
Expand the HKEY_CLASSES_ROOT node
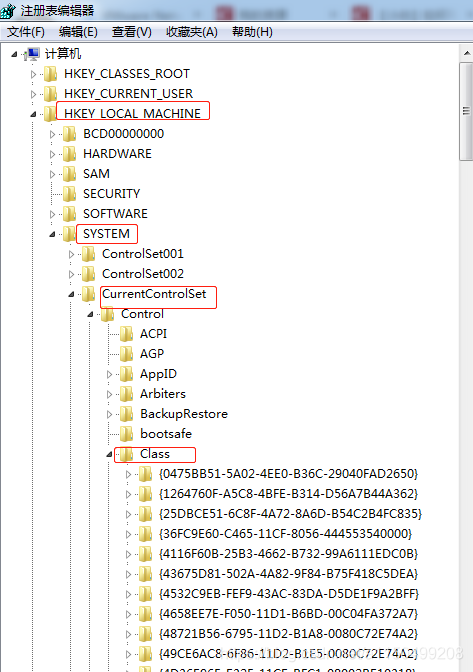click(x=33, y=74)
